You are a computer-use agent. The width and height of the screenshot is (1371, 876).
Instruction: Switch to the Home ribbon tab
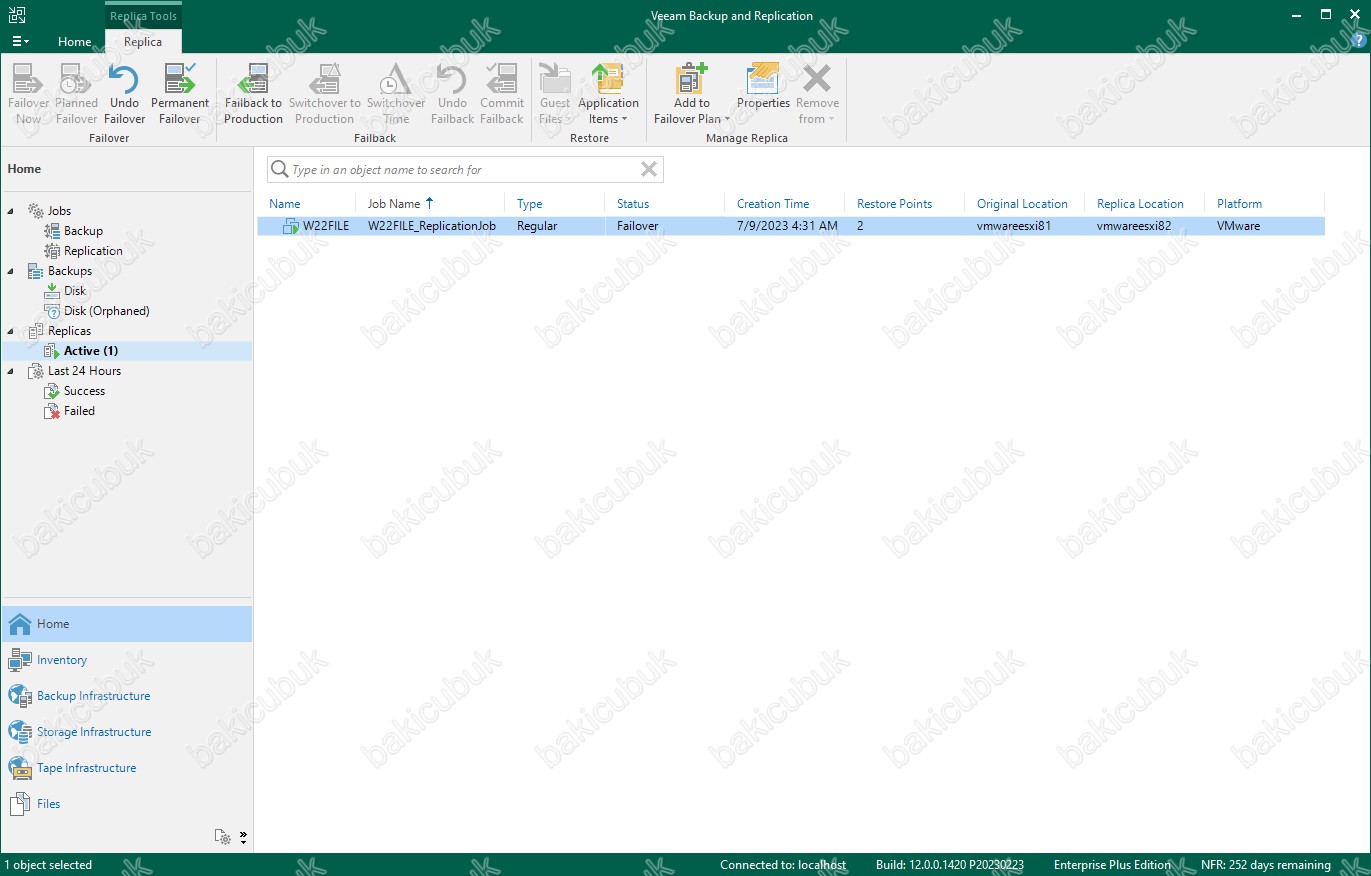click(x=75, y=42)
